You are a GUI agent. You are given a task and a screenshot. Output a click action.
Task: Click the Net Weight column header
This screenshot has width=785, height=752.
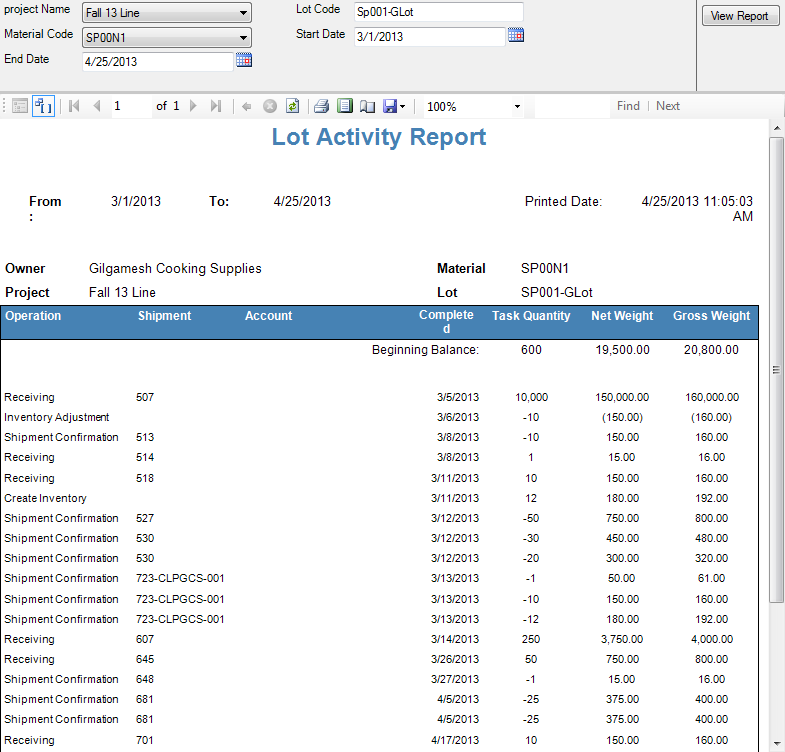click(622, 316)
